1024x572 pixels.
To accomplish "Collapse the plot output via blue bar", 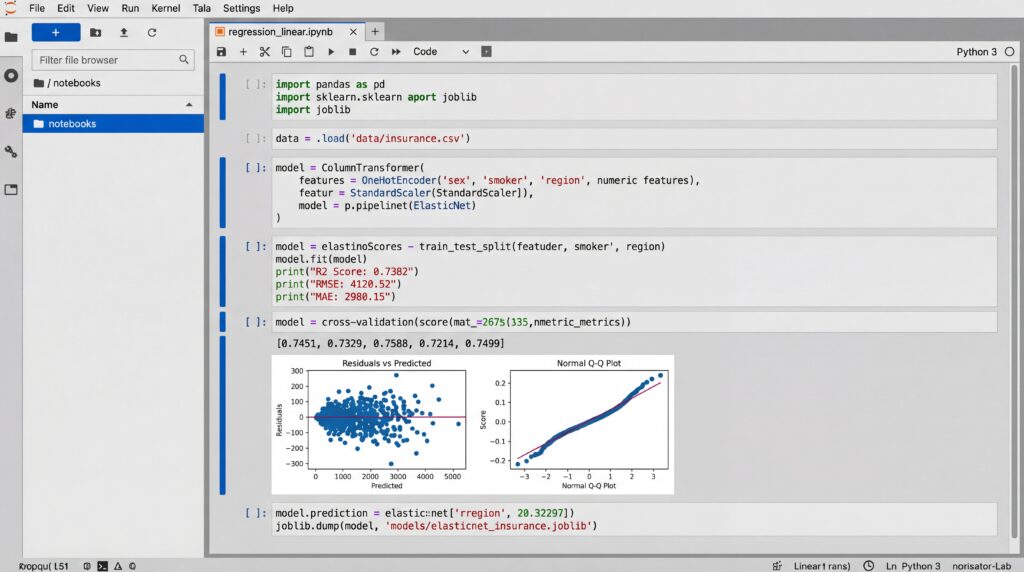I will 223,415.
